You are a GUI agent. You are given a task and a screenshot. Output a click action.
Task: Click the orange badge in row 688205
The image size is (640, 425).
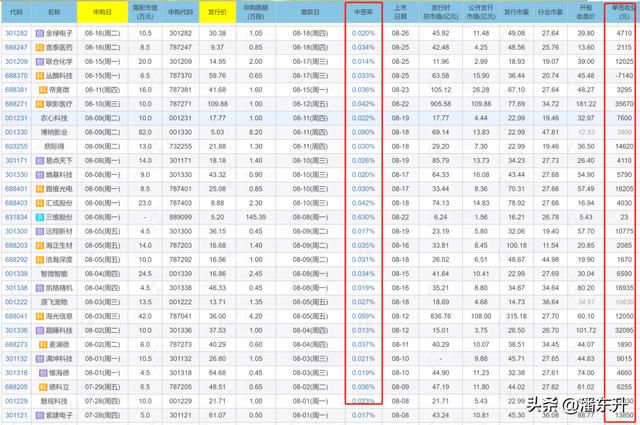[43, 387]
